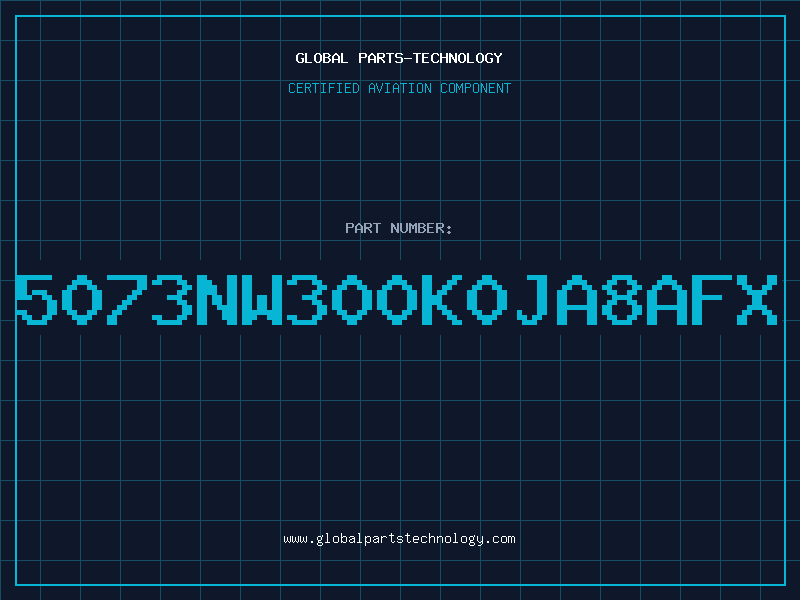Click the GLOBAL PARTS-TECHNOLOGY title text
800x600 pixels.
click(x=399, y=58)
